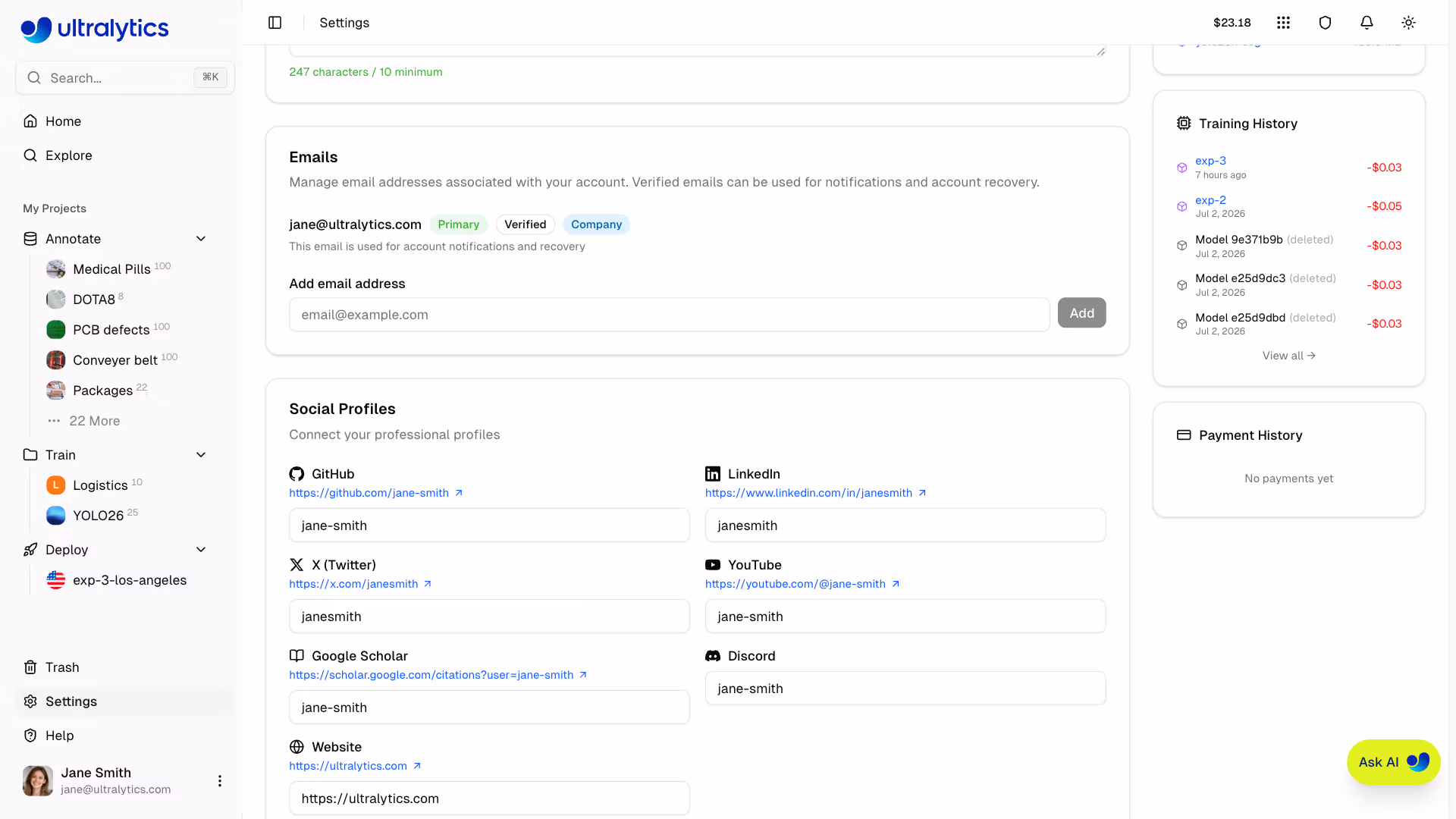Click PCB defects project thumbnail
The width and height of the screenshot is (1456, 819).
click(x=56, y=330)
